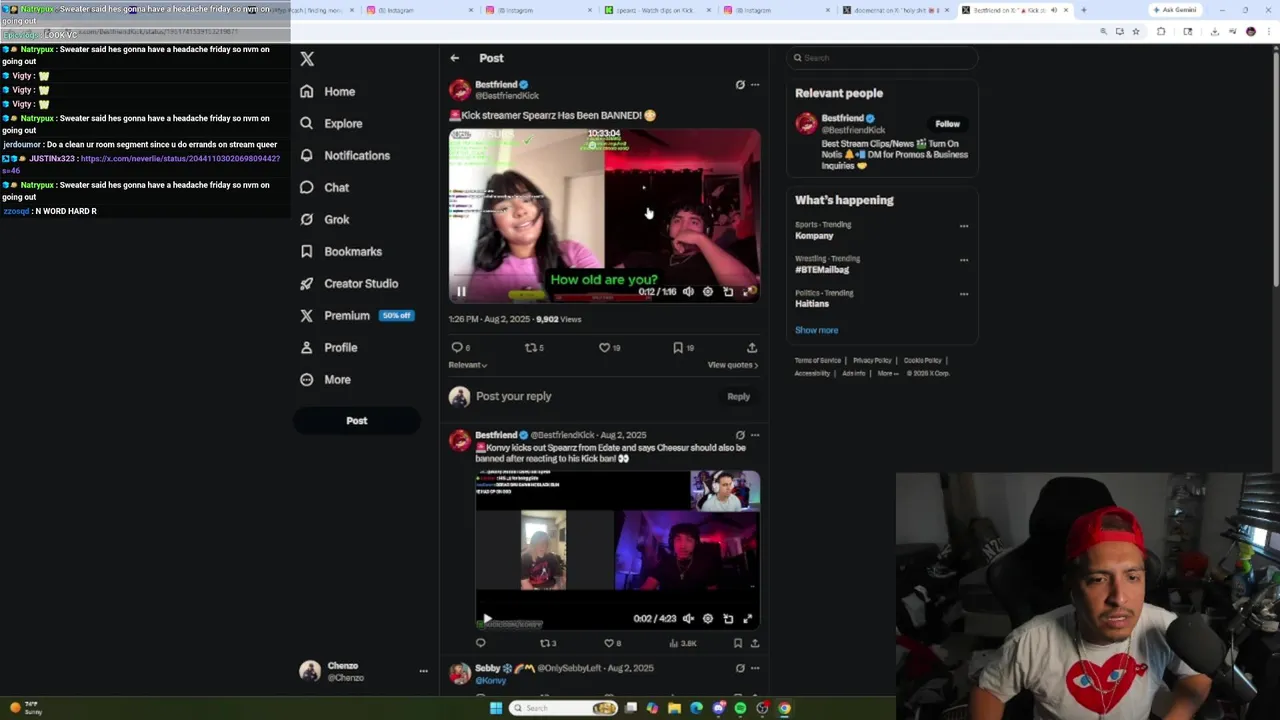
Task: Open options for Kompany trend
Action: (x=964, y=226)
